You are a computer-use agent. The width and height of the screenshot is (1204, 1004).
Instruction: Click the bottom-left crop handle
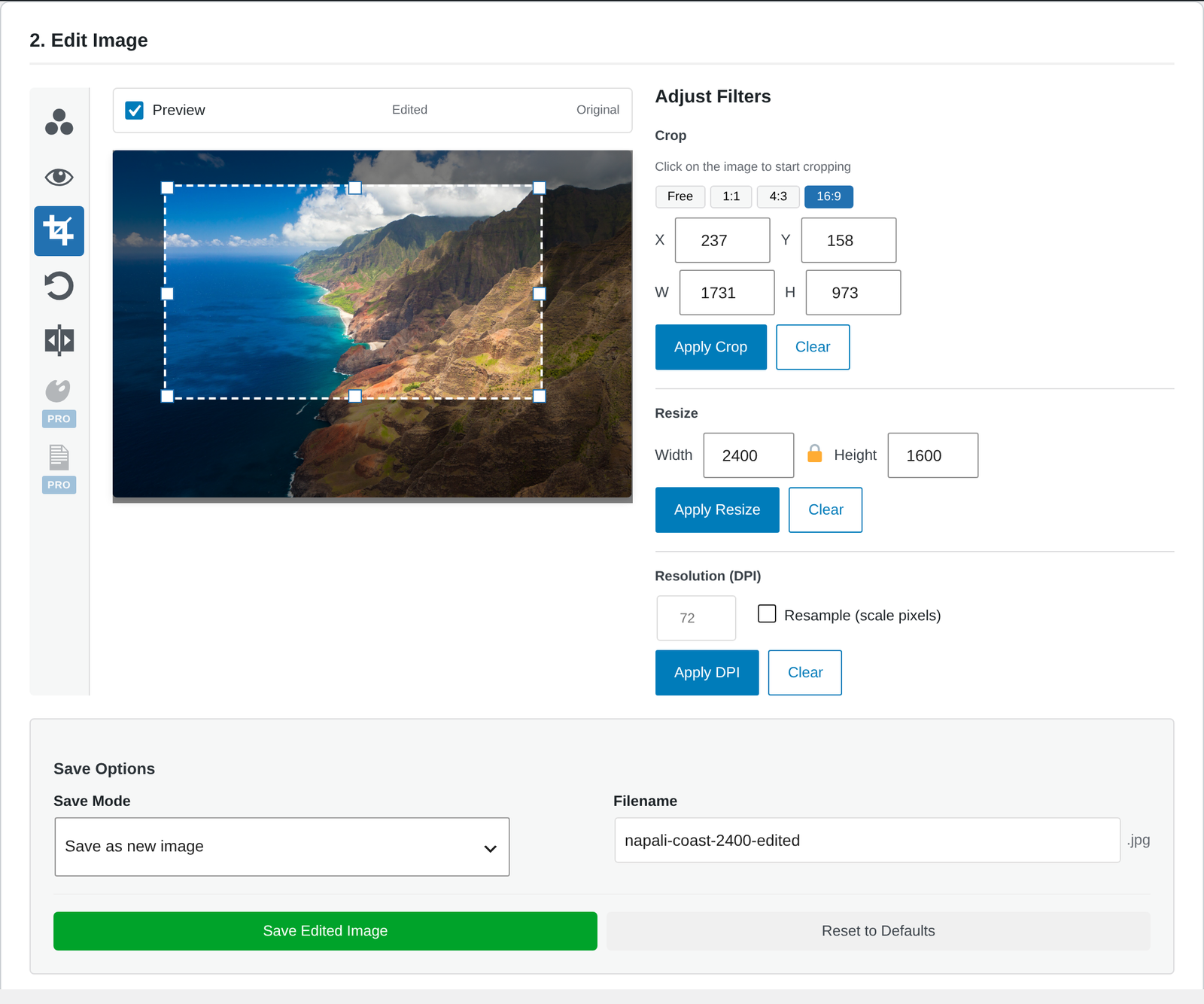pyautogui.click(x=167, y=396)
